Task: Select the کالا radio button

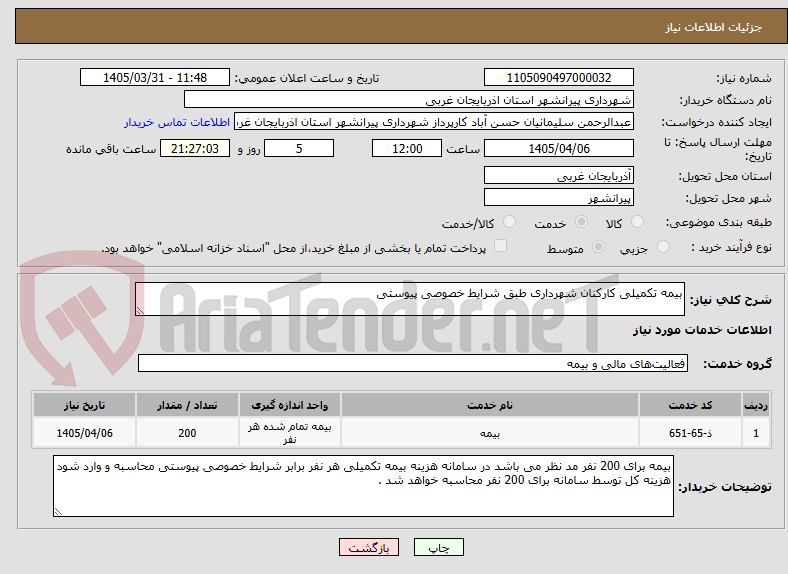Action: 637,222
